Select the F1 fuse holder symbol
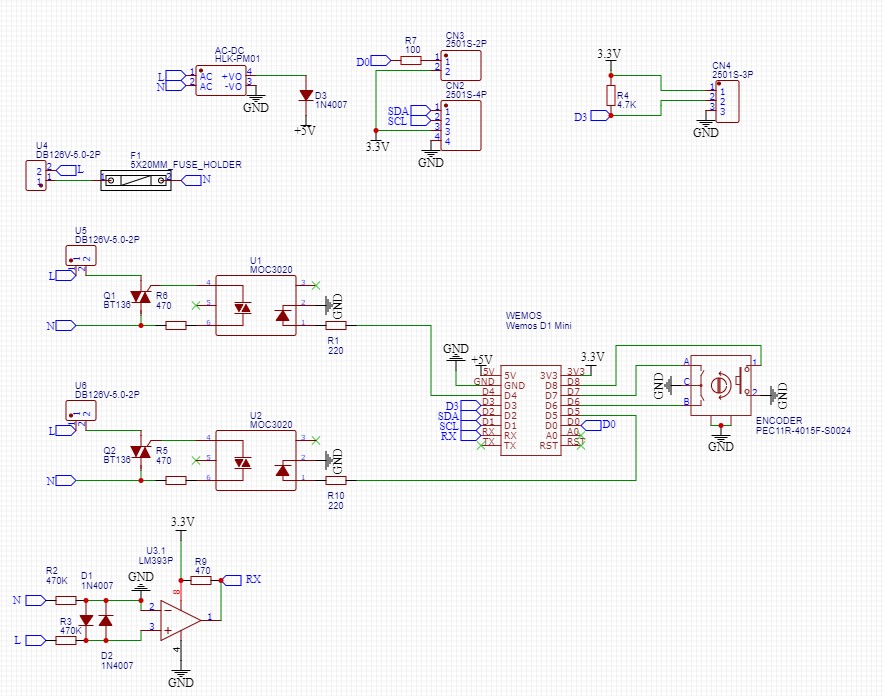Image resolution: width=883 pixels, height=696 pixels. [136, 180]
